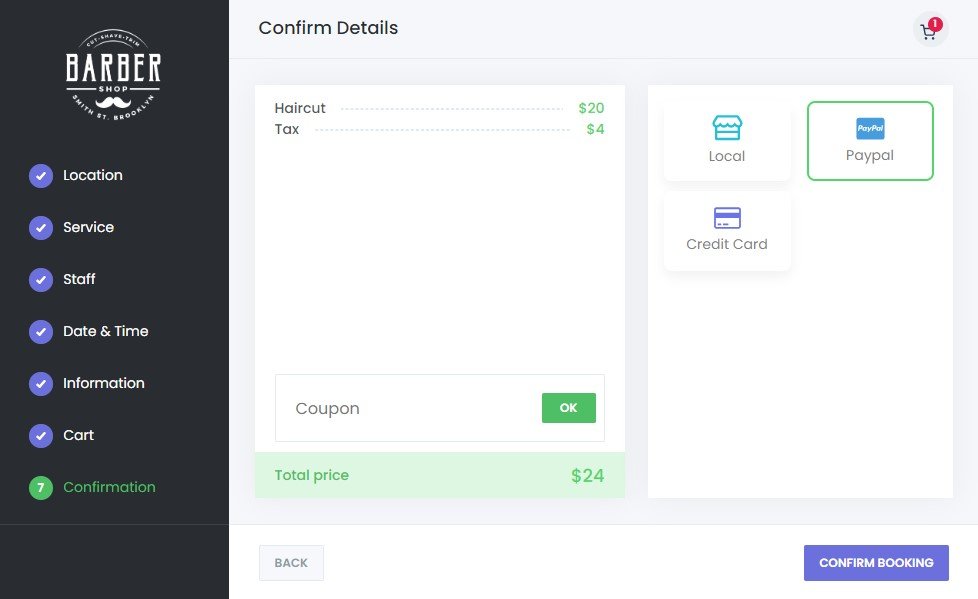978x599 pixels.
Task: Click the PayPal logo icon
Action: pos(870,129)
